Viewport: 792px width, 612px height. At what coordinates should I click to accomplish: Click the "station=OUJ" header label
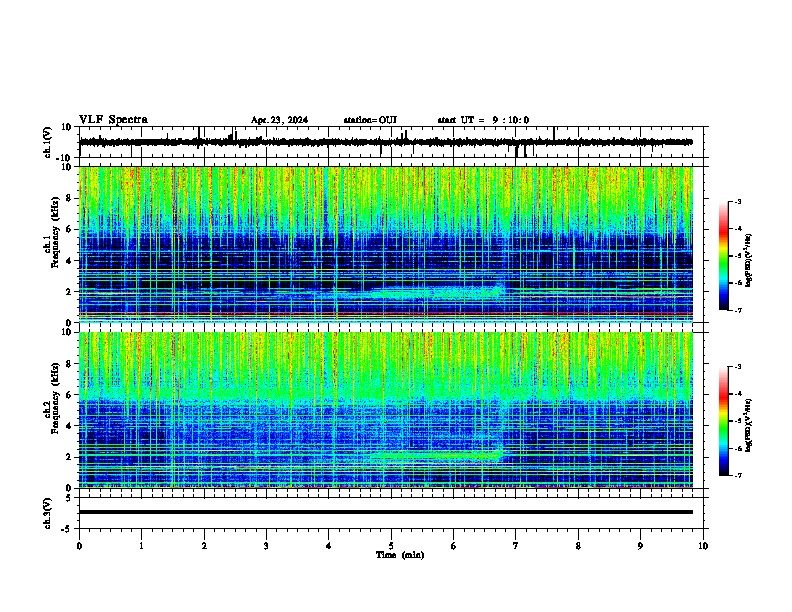[x=370, y=120]
